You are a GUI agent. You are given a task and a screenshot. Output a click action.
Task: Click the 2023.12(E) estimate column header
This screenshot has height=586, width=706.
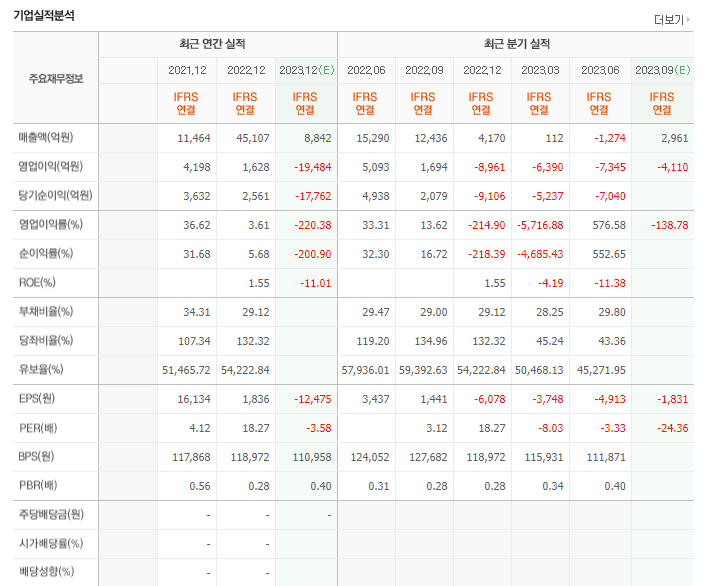307,70
